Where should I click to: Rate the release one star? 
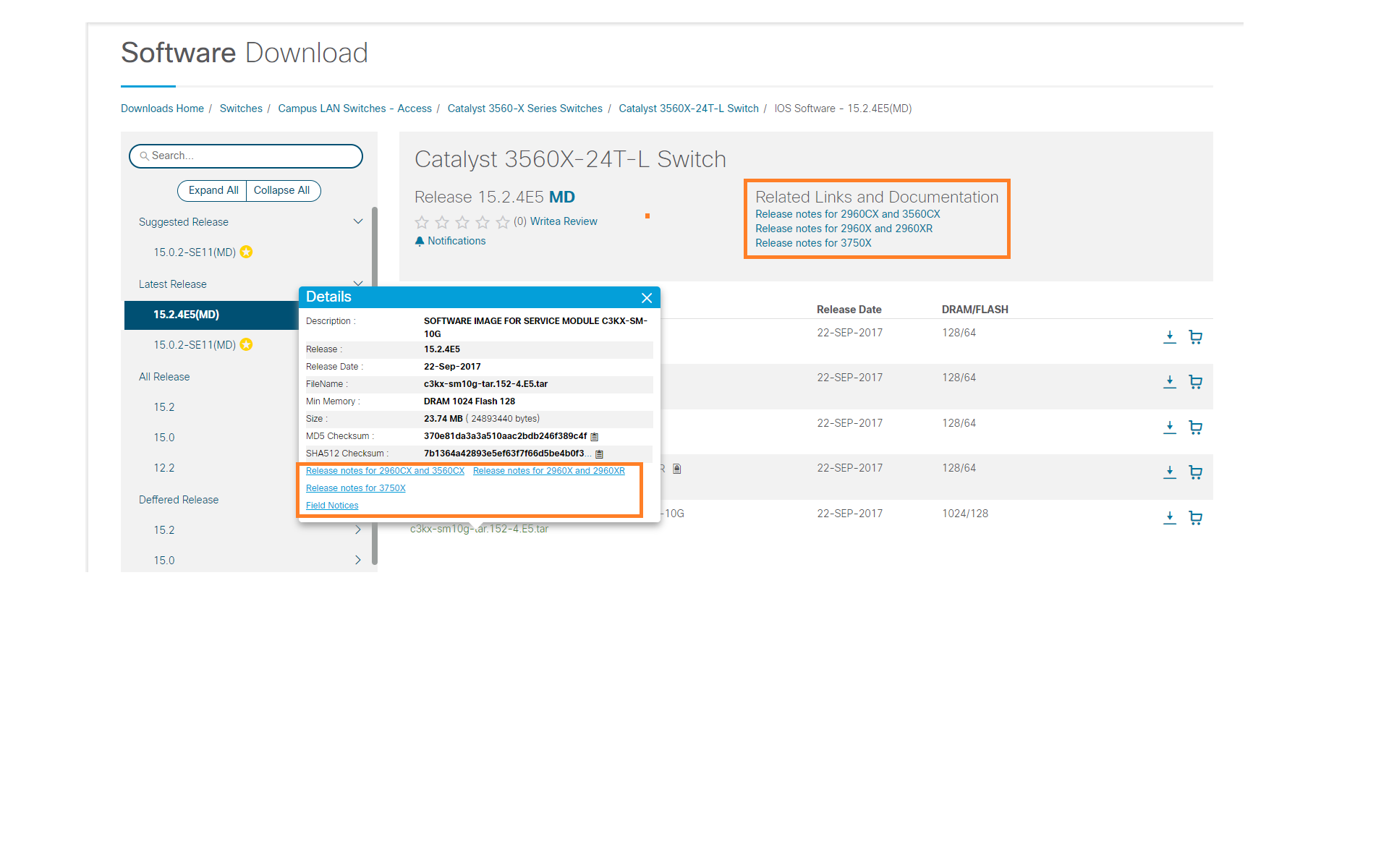tap(422, 222)
